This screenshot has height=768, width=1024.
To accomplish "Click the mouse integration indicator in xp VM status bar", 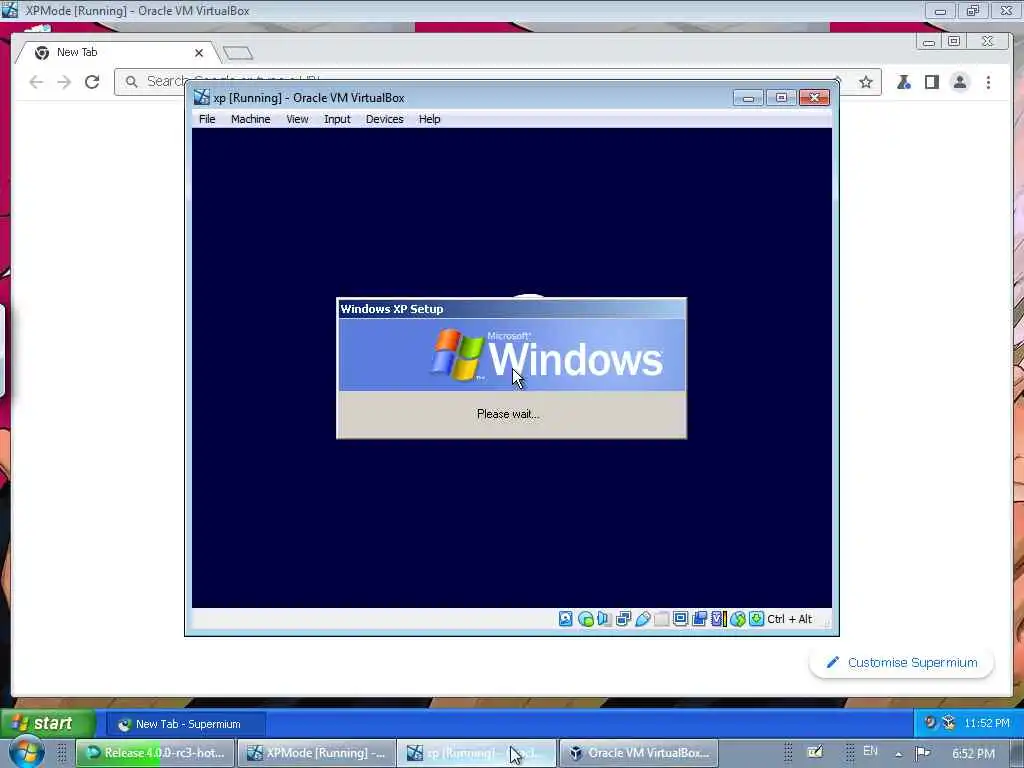I will (738, 618).
